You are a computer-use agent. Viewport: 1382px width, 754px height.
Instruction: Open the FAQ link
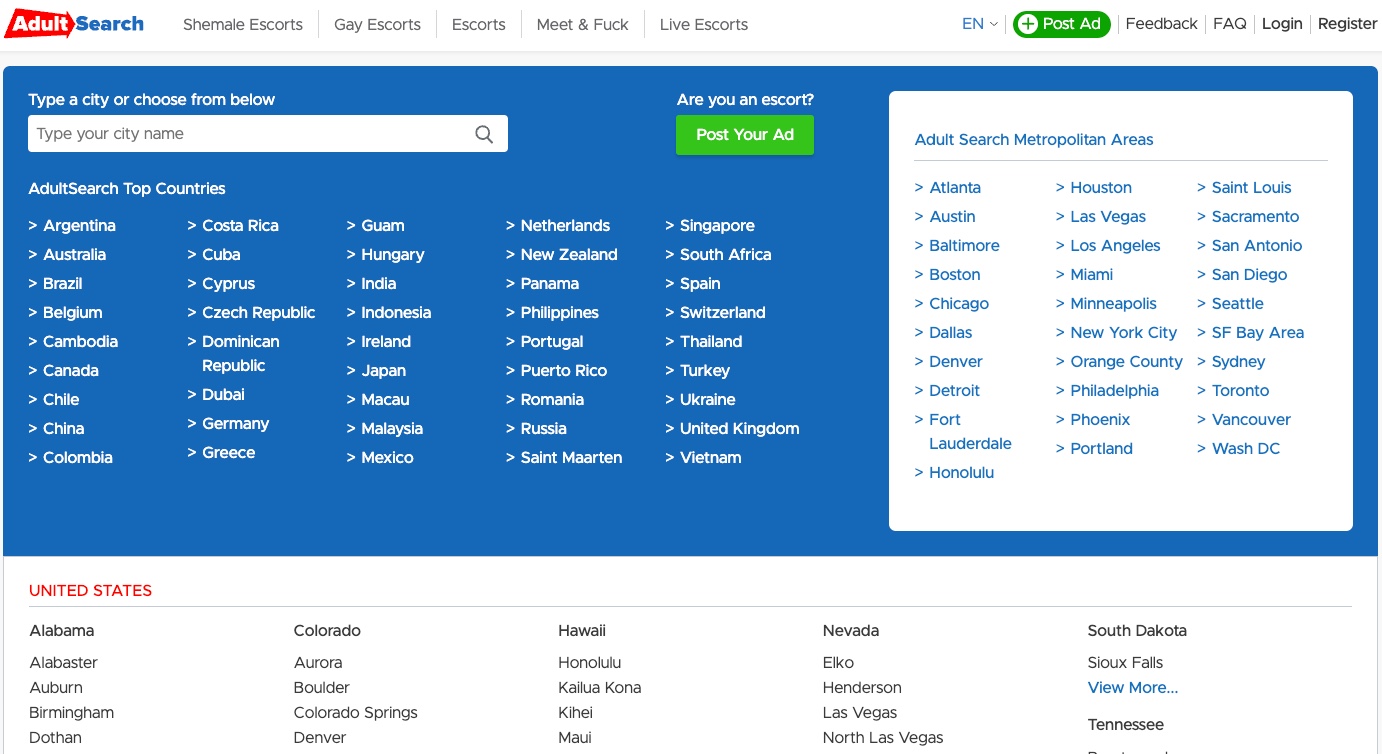click(x=1230, y=24)
